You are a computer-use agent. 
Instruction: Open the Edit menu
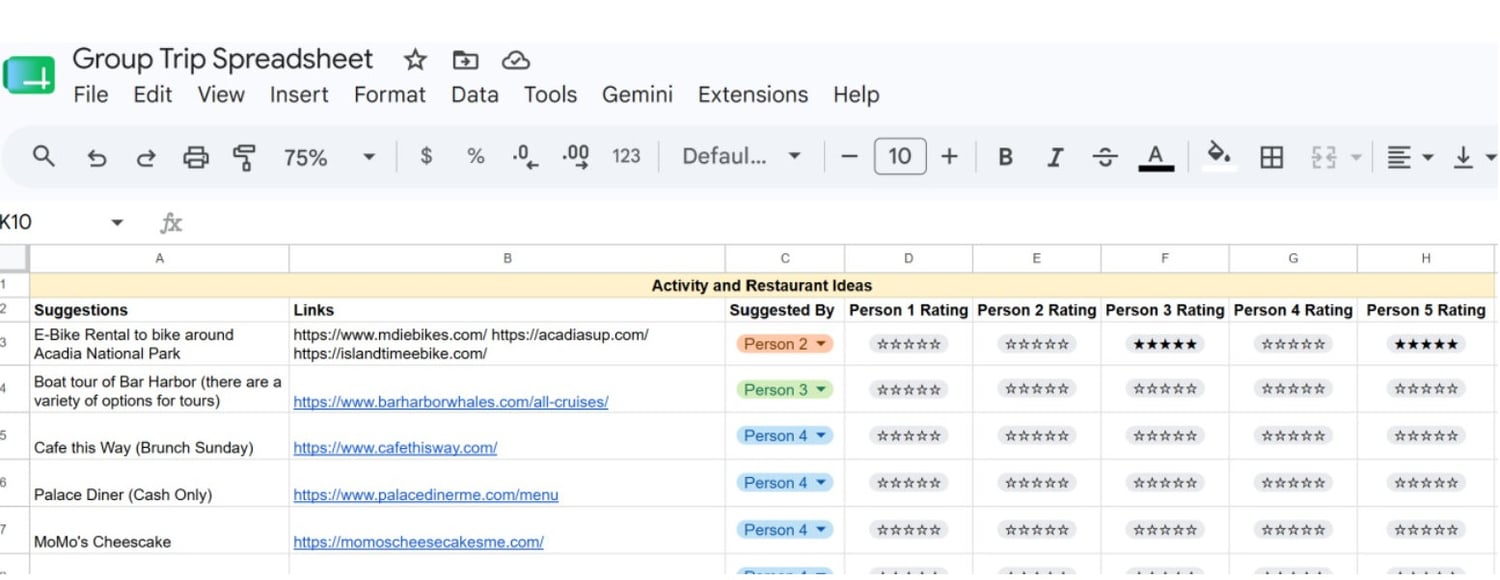pos(153,95)
